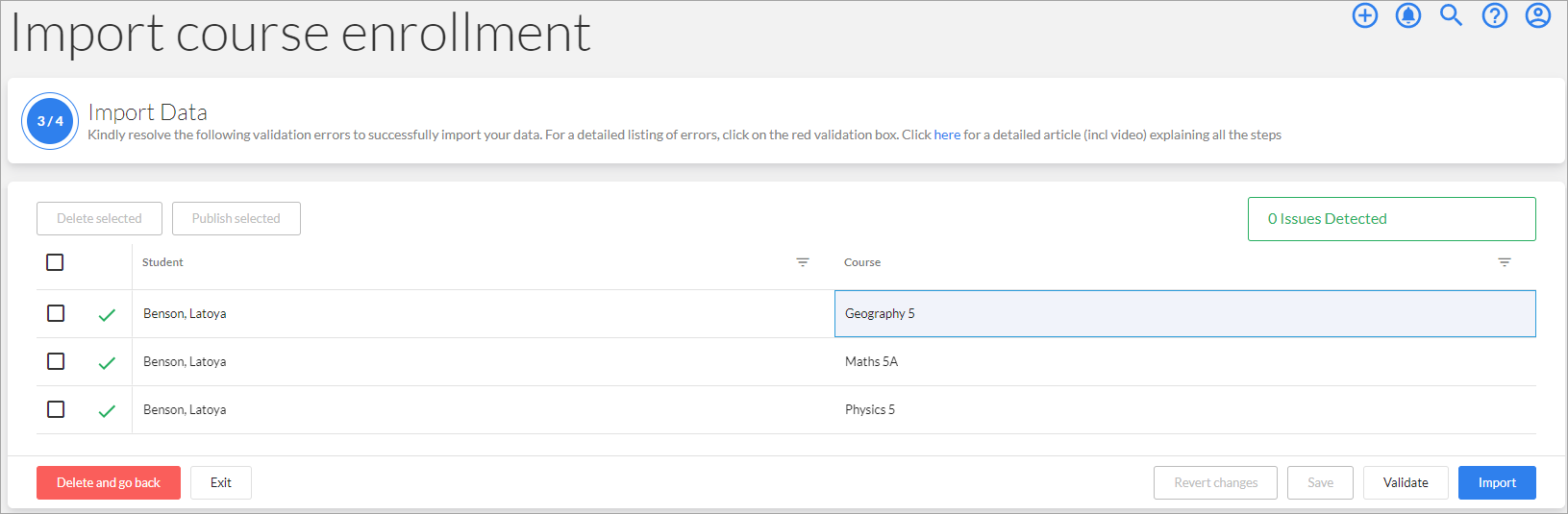Image resolution: width=1568 pixels, height=514 pixels.
Task: Select the Physics 5 course cell
Action: click(1184, 409)
